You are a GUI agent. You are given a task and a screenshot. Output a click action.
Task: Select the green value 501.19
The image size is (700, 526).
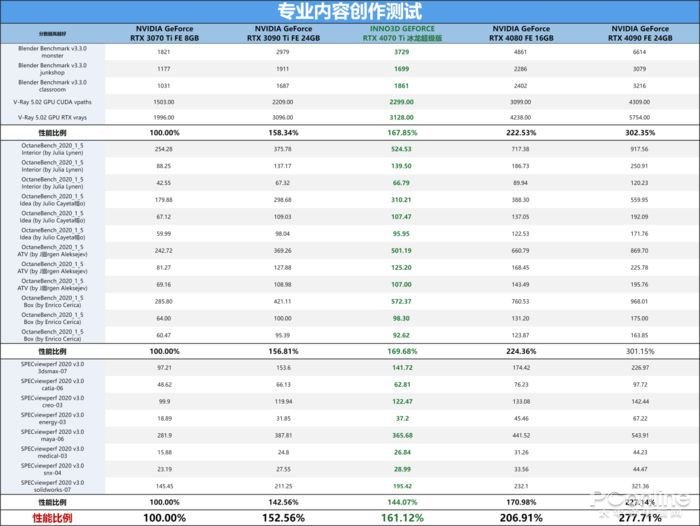[x=401, y=251]
